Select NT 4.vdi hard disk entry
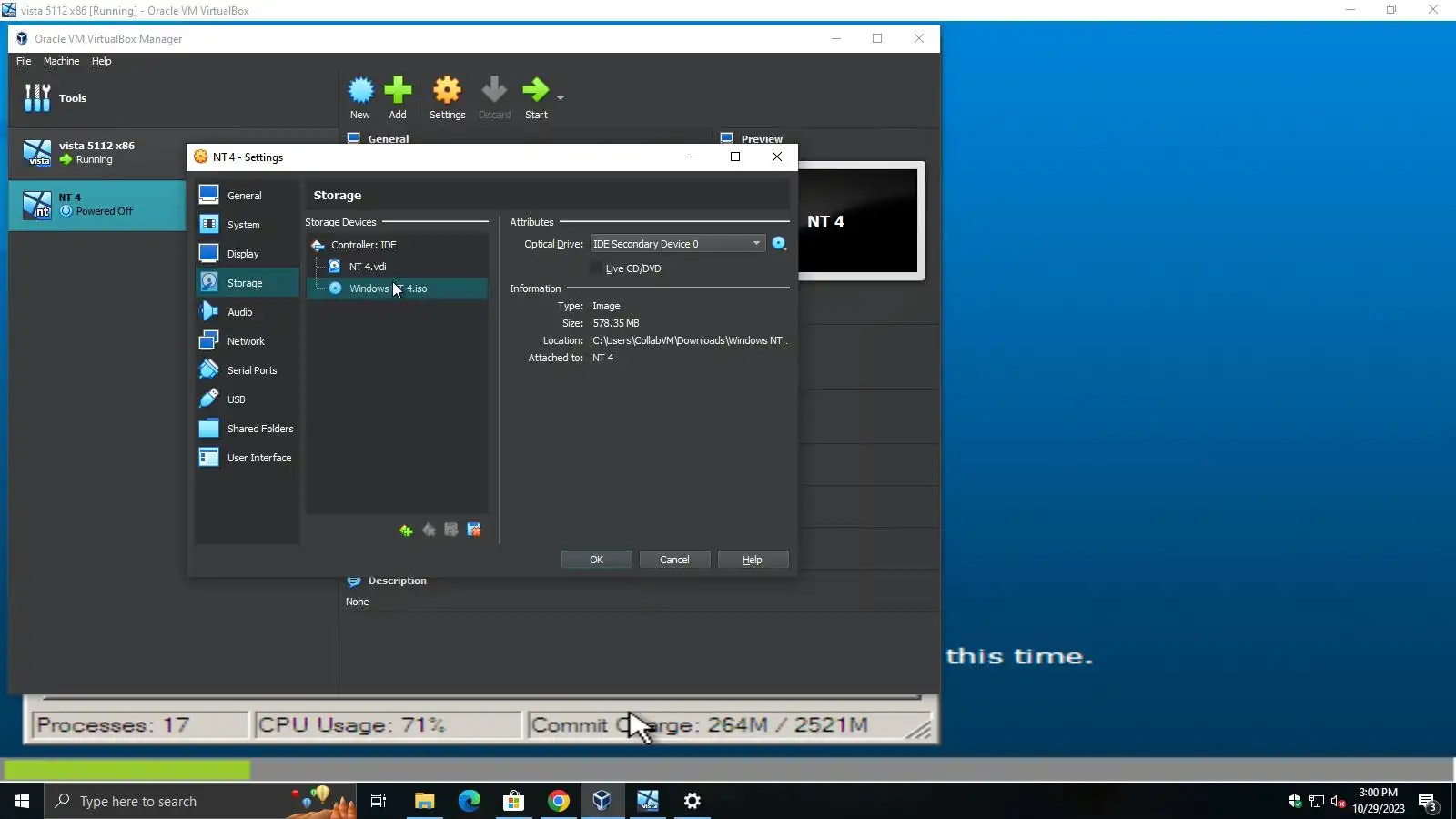The width and height of the screenshot is (1456, 819). coord(397,267)
